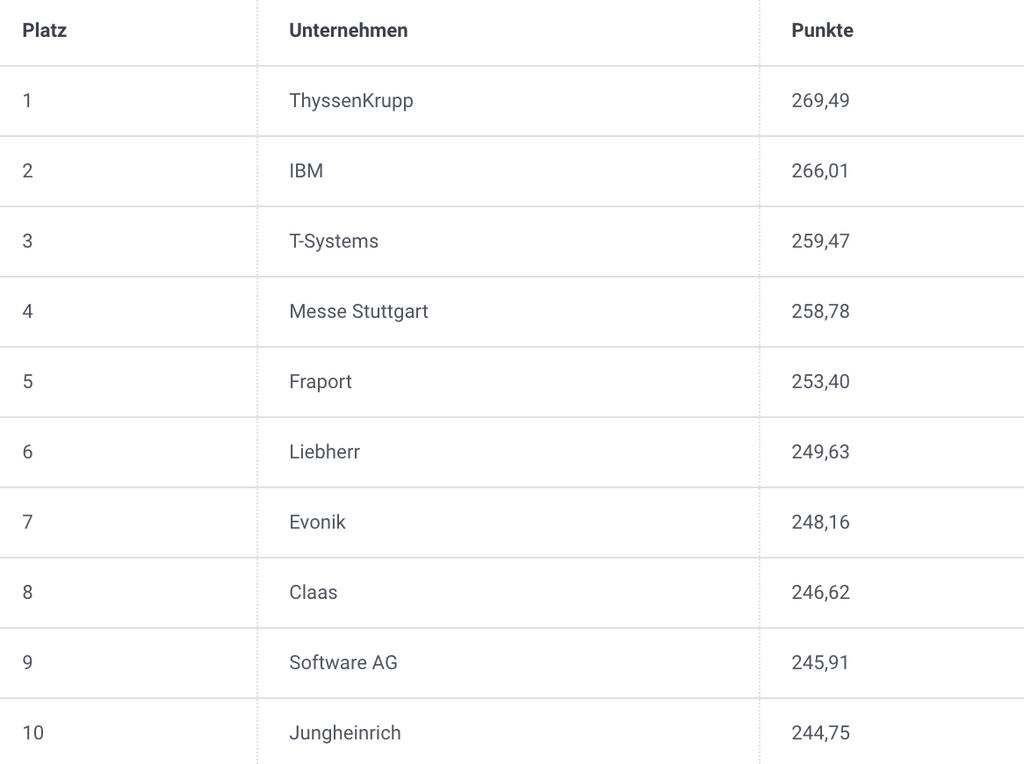Screen dimensions: 1024x764
Task: Select rank number 10 cell
Action: coord(33,733)
